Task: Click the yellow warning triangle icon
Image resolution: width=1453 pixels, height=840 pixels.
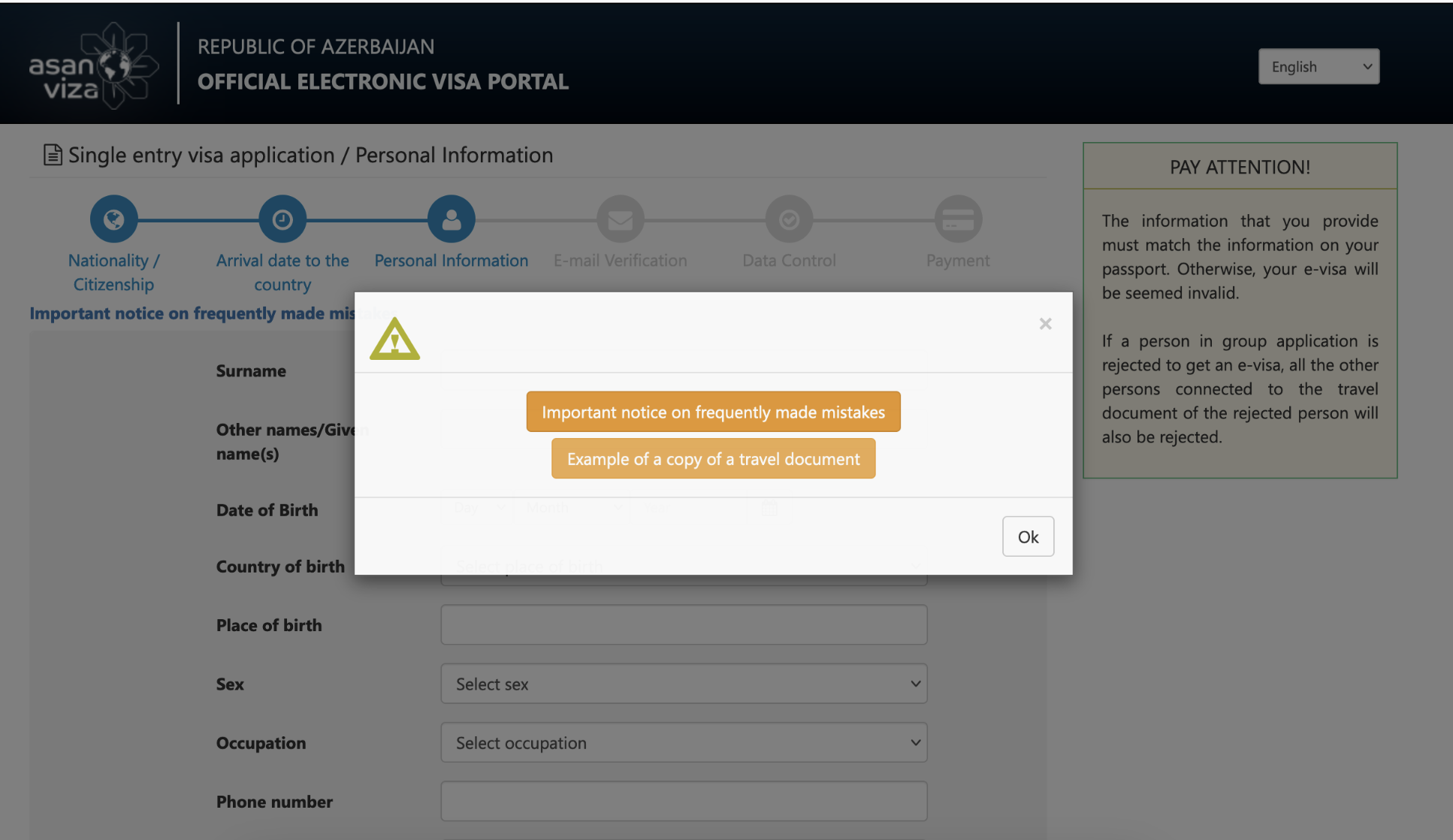Action: click(x=394, y=340)
